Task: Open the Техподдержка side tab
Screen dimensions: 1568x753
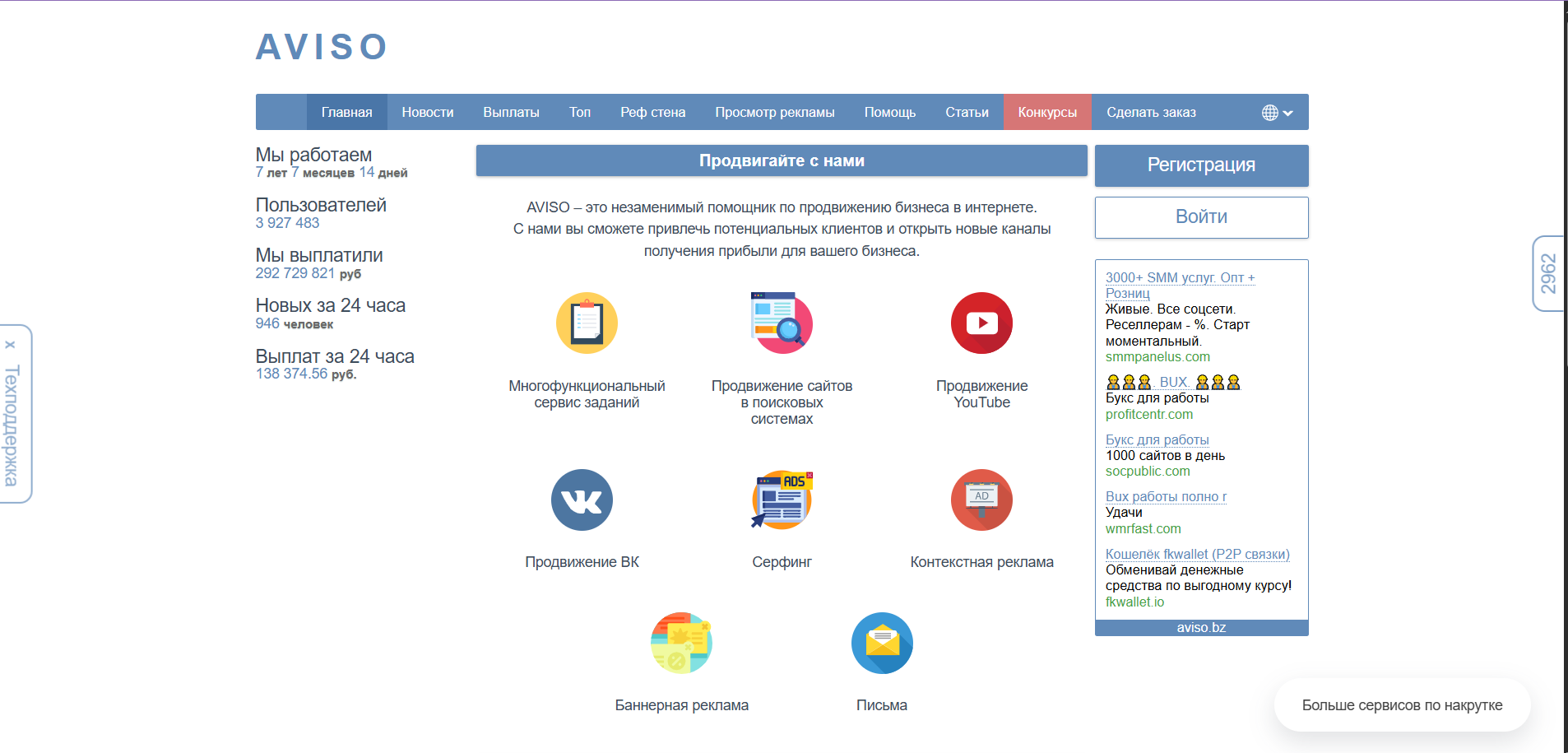Action: click(x=12, y=425)
